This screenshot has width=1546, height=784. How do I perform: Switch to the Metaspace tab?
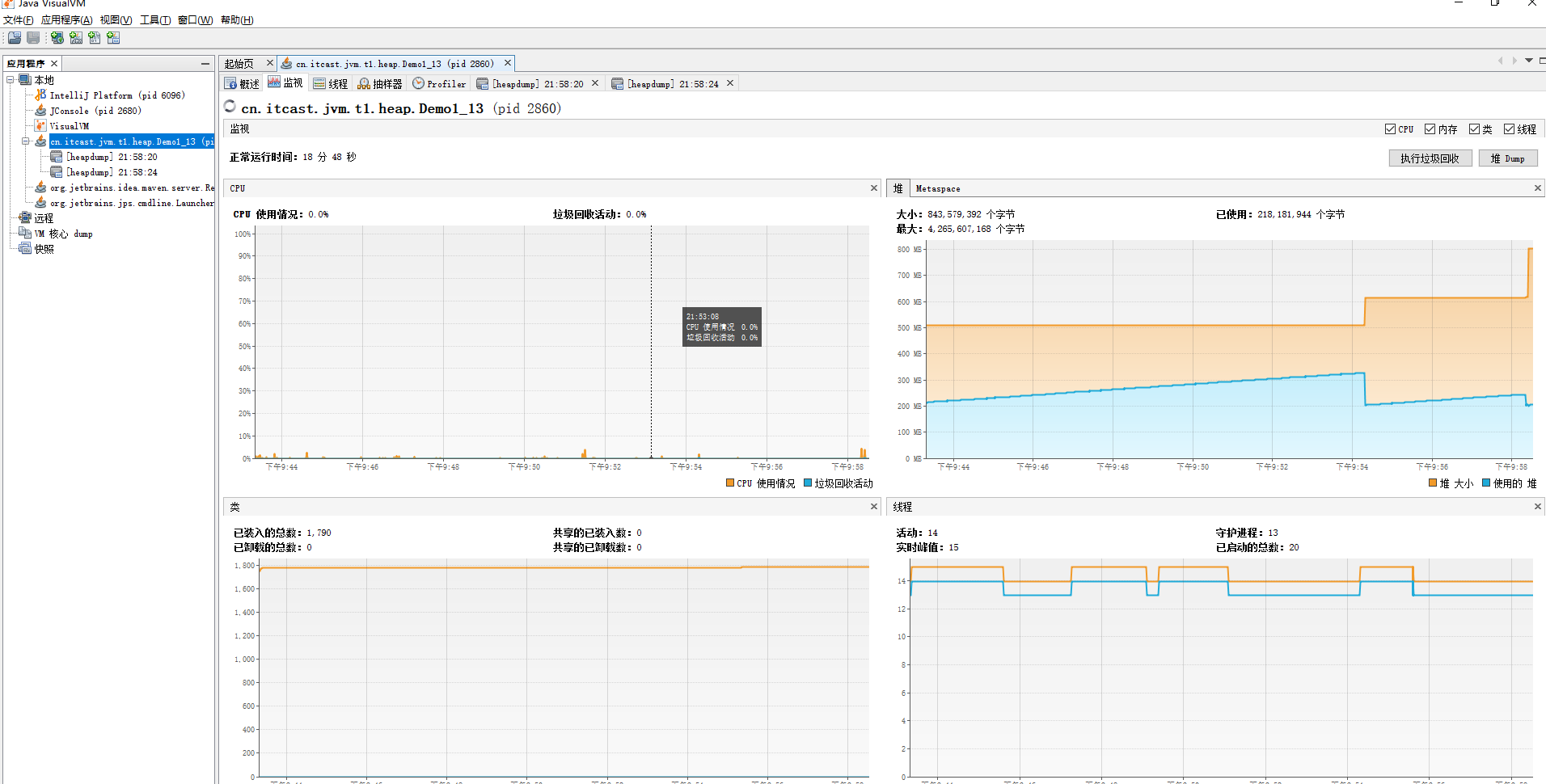(x=938, y=188)
